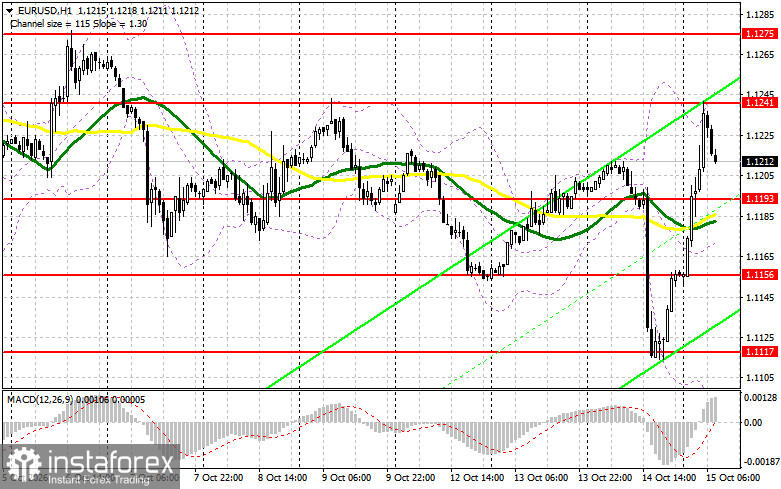Screen dimensions: 781x489
Task: Click the 1.1145 value on the price scale
Action: tap(760, 298)
